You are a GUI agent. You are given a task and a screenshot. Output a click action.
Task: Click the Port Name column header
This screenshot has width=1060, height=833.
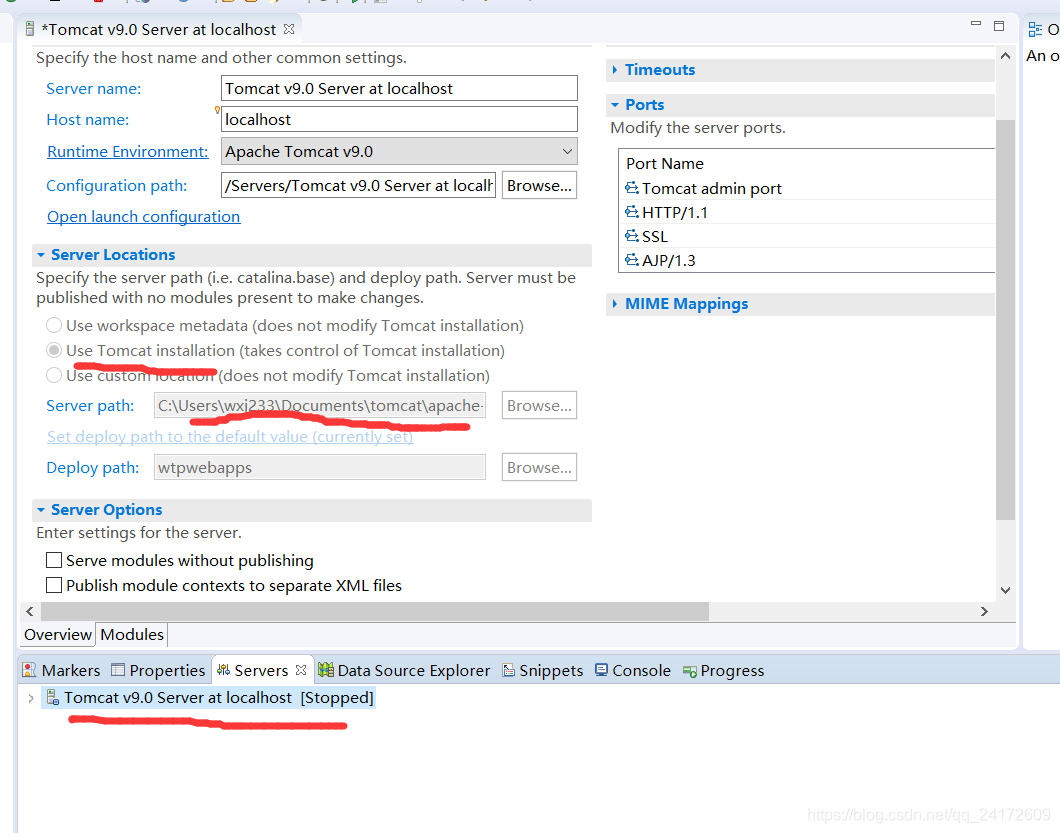[x=665, y=164]
